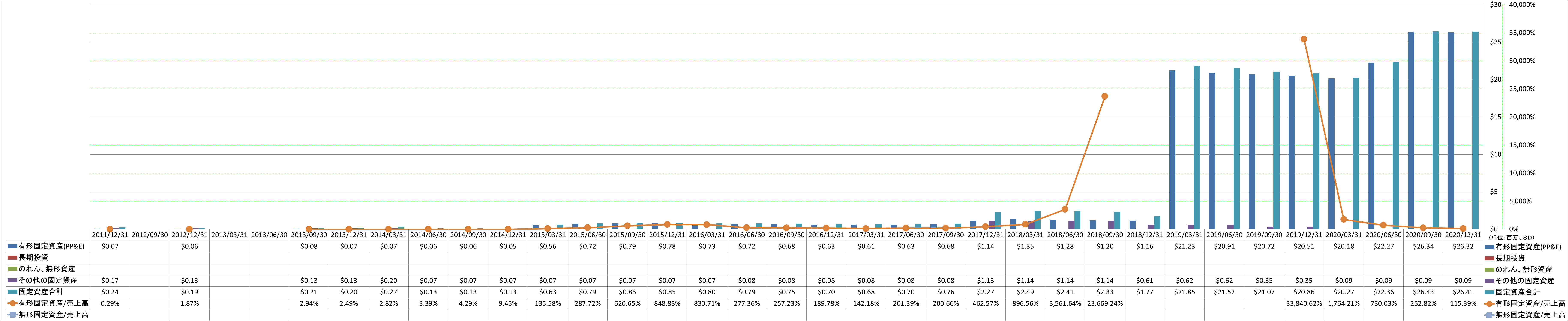Screen dimensions: 1568x321
Task: Click the $0.24 fixed assets total cell
Action: pos(110,292)
